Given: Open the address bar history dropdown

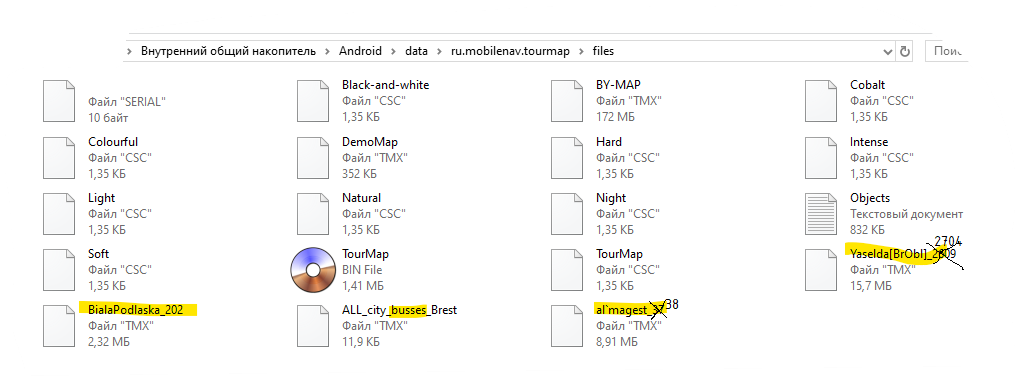Looking at the screenshot, I should tap(888, 51).
